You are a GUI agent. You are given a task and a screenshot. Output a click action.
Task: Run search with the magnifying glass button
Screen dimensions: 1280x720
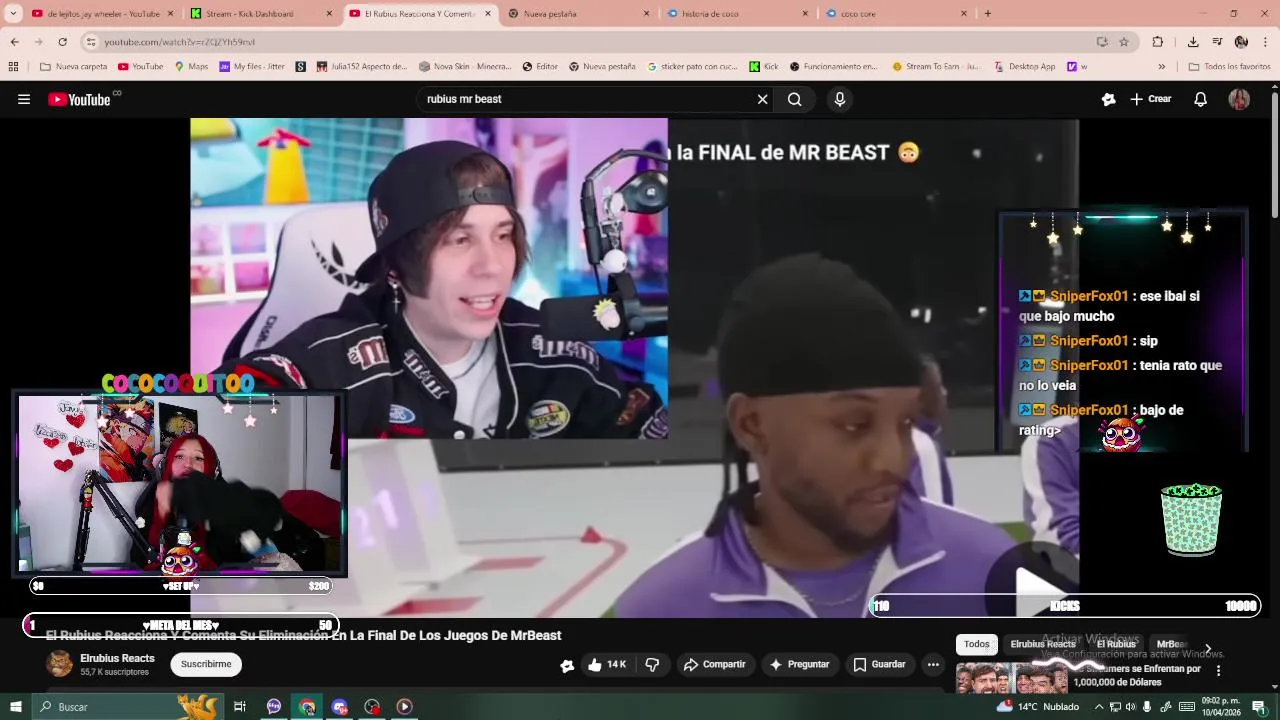(x=794, y=99)
